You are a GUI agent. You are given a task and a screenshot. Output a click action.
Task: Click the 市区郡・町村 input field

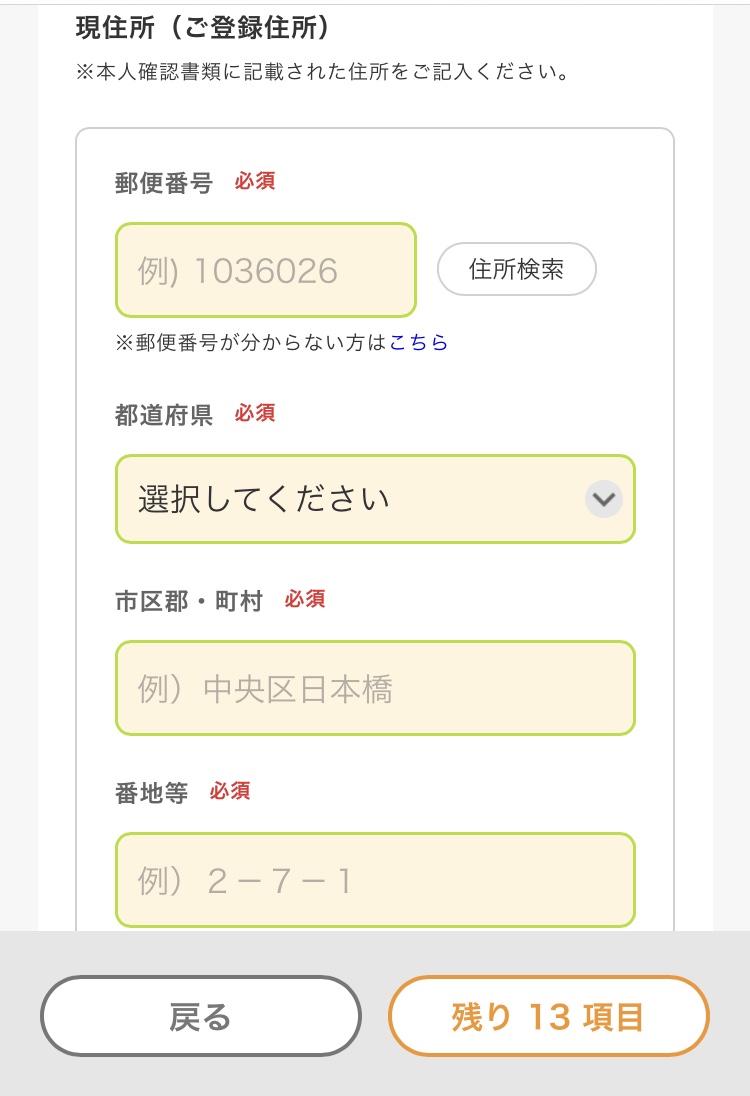coord(375,688)
